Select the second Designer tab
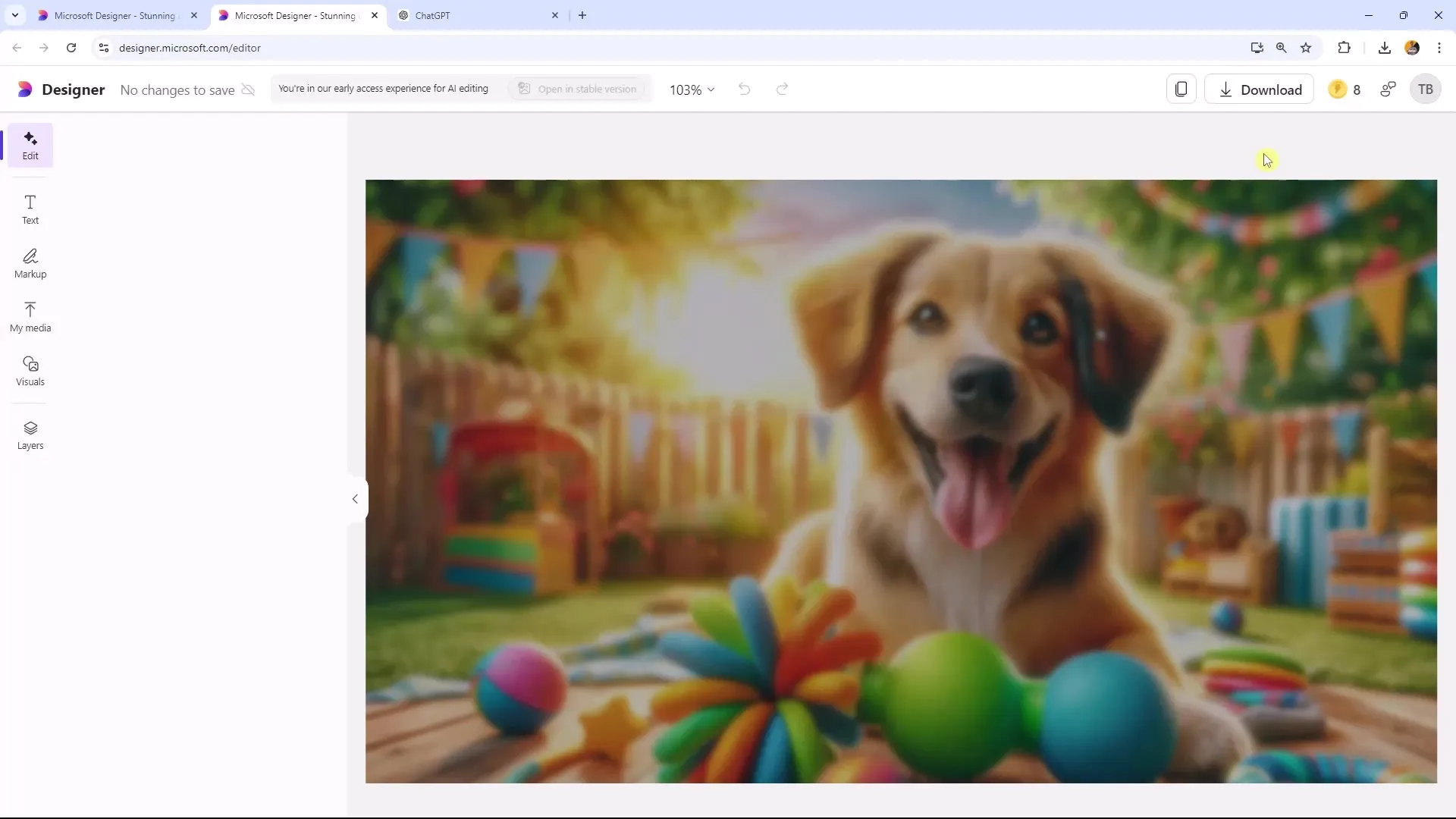1456x819 pixels. 296,15
